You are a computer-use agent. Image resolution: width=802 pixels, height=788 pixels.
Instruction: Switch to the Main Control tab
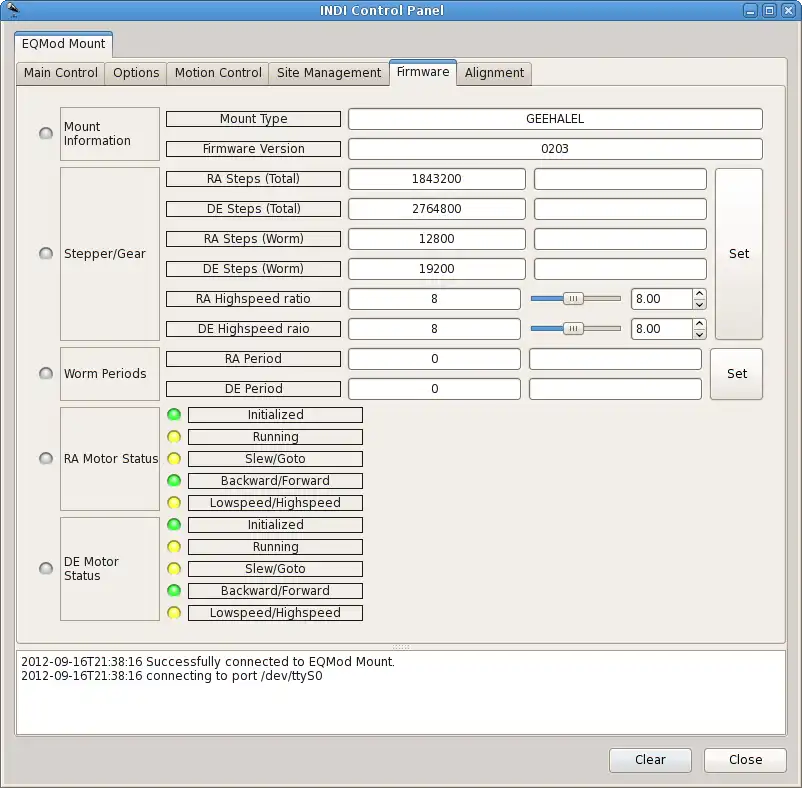[61, 73]
